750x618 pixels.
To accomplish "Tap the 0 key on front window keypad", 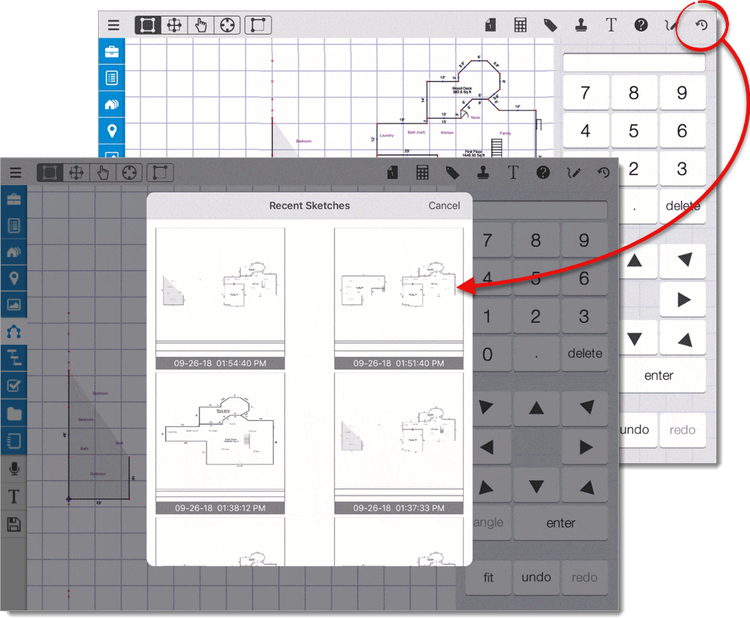I will point(487,354).
